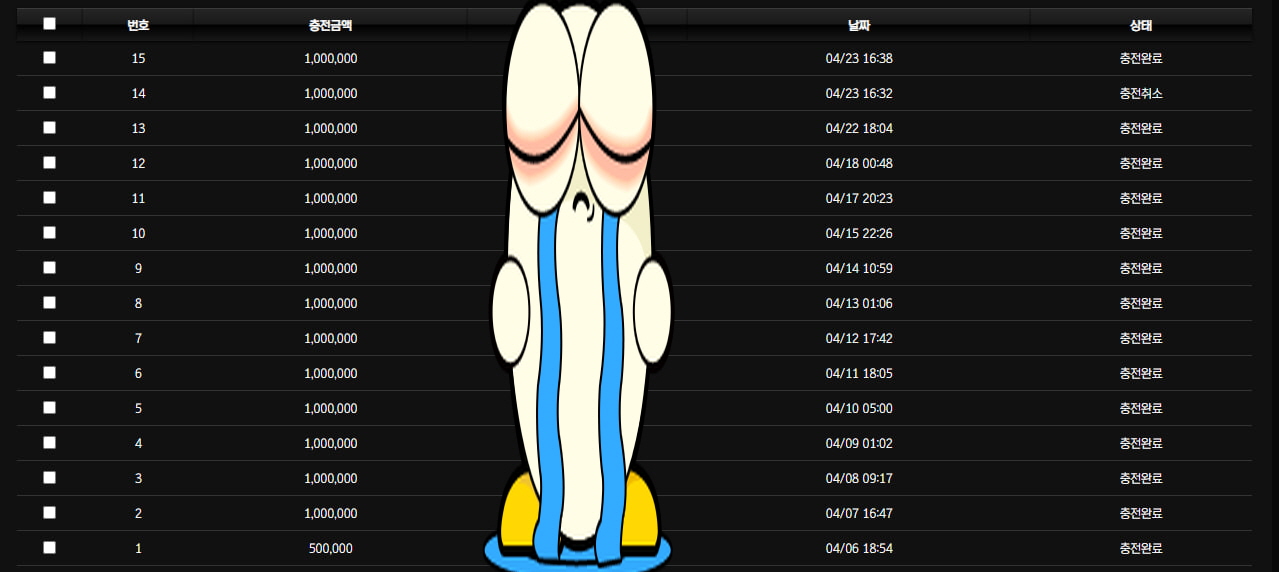Click the date 04/23 16:38 cell
Image resolution: width=1279 pixels, height=572 pixels.
pyautogui.click(x=859, y=59)
